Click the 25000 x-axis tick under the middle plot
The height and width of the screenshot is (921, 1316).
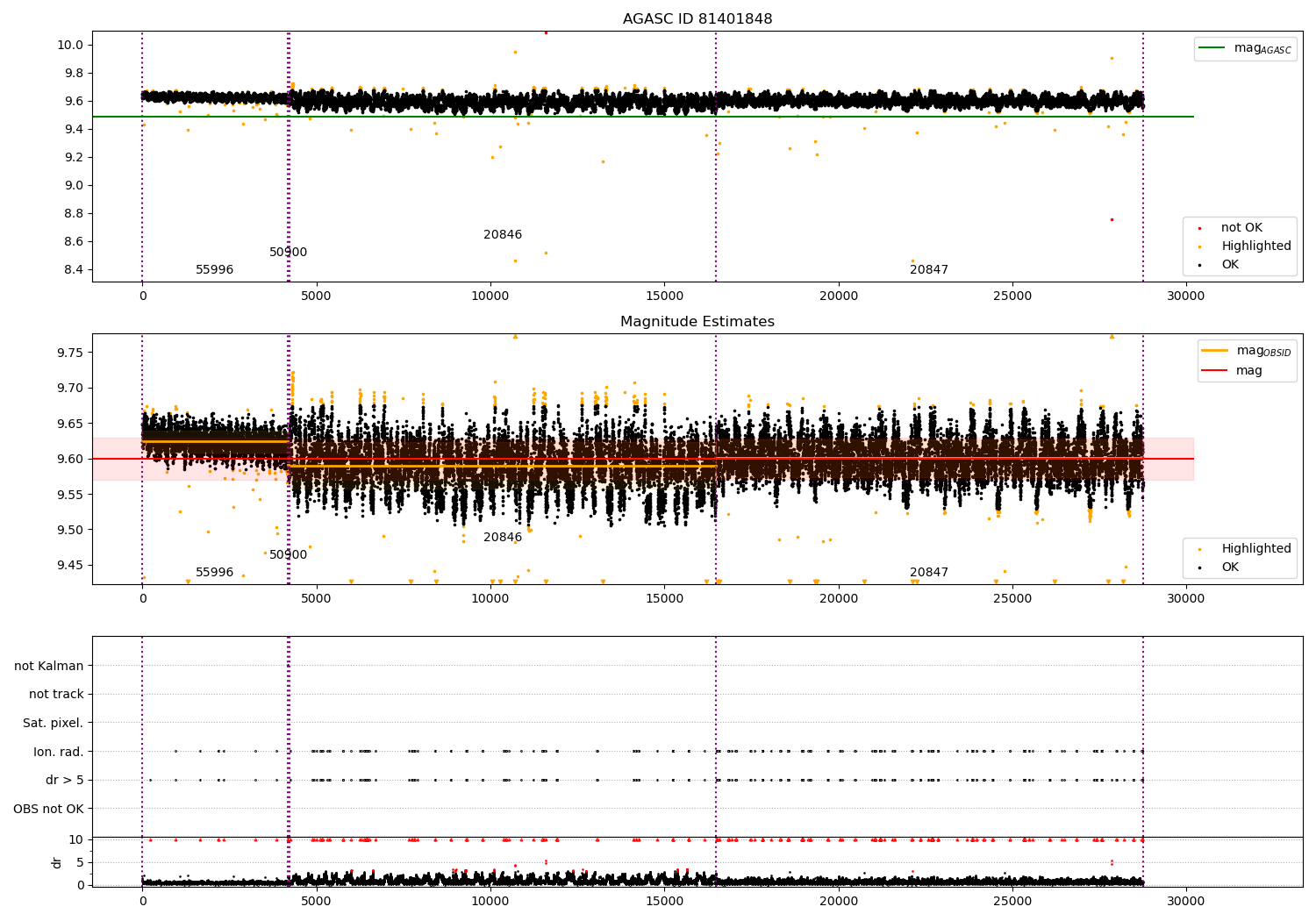(x=1012, y=598)
